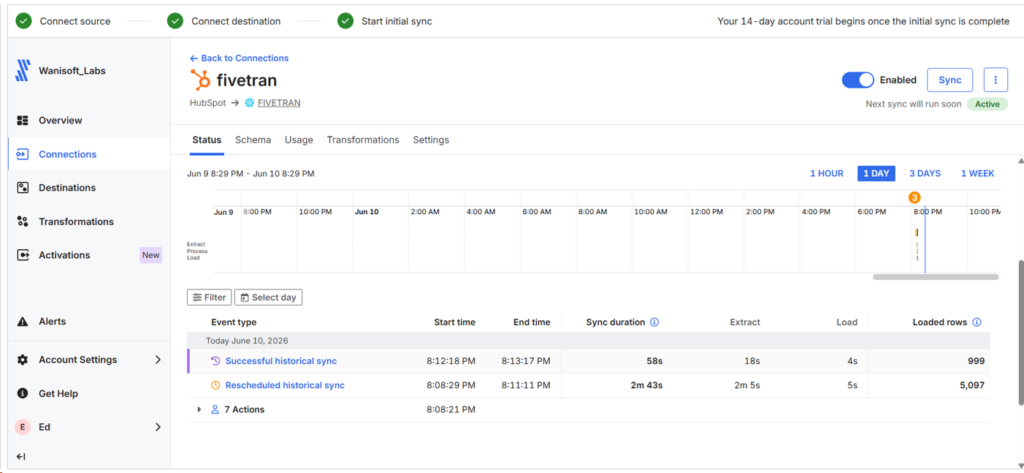Select the 3 DAYS time range

(925, 173)
